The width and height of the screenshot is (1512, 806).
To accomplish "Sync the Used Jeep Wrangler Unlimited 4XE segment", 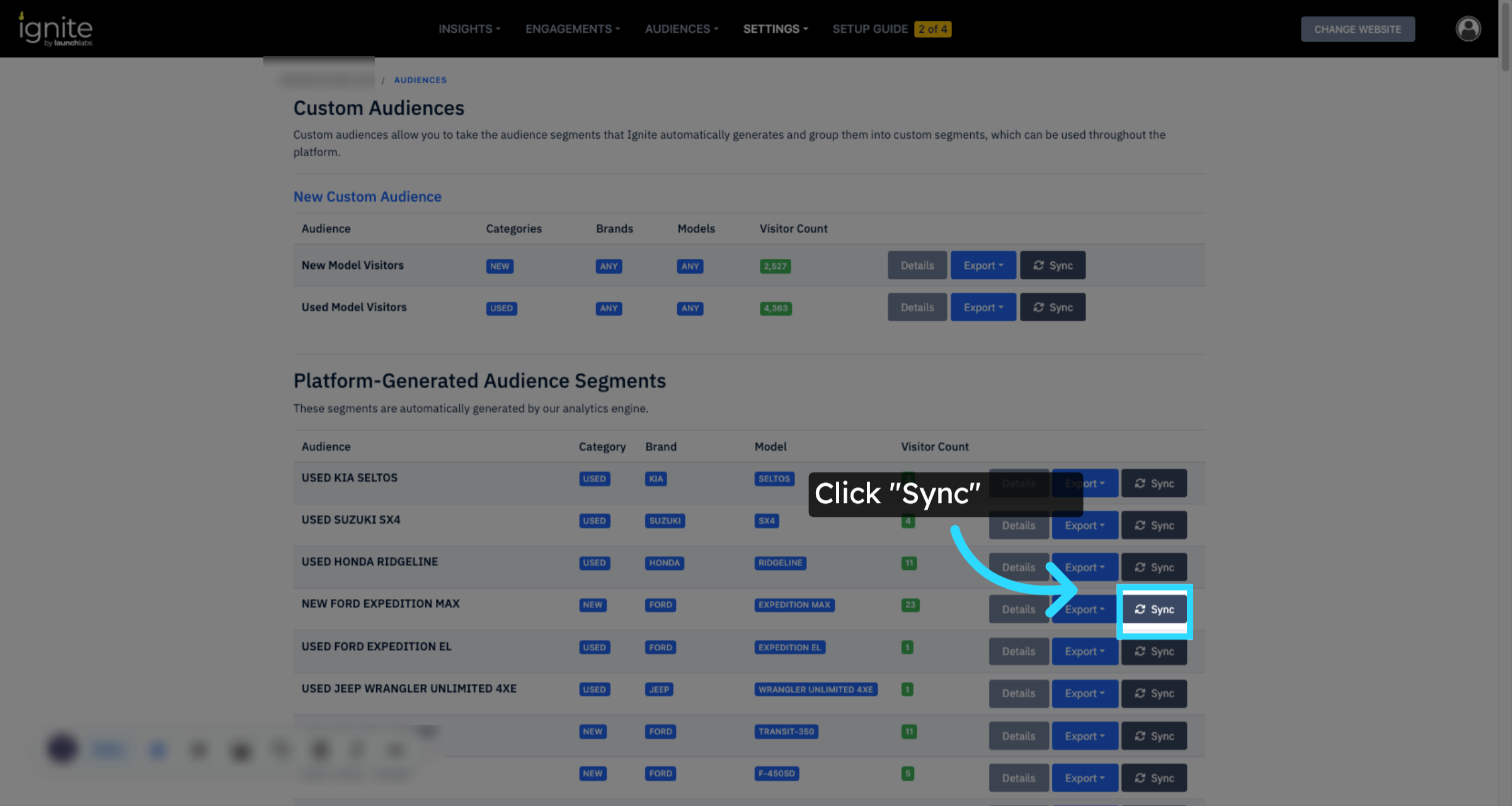I will 1154,693.
